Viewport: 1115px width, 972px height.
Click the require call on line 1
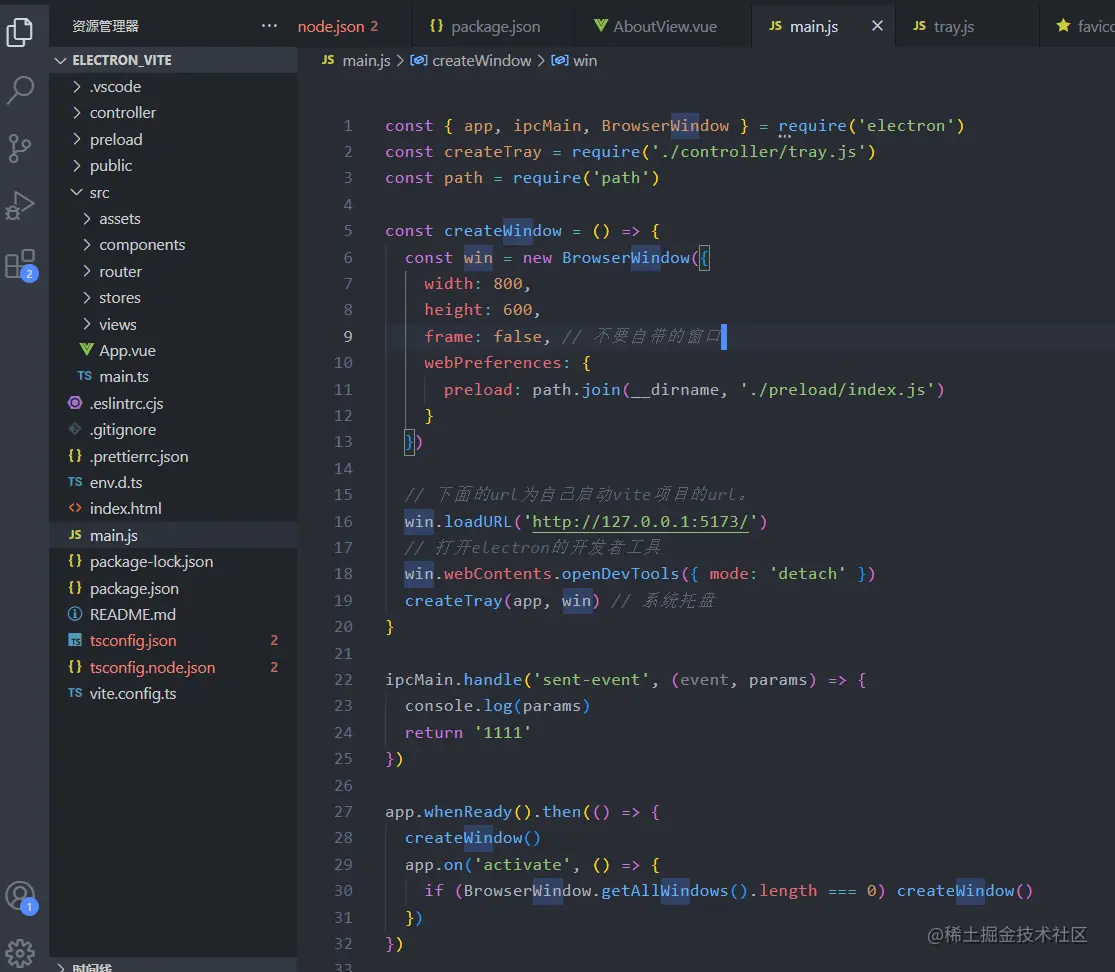point(812,126)
